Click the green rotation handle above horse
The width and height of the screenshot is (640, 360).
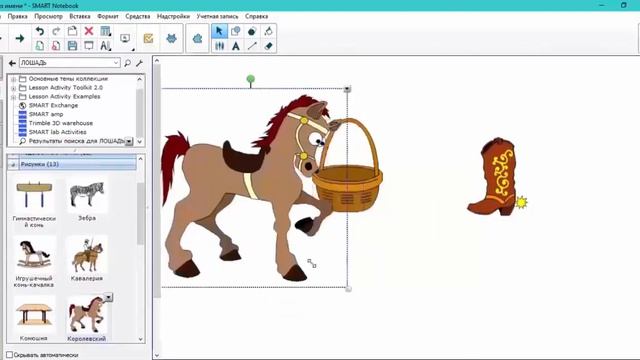[251, 79]
